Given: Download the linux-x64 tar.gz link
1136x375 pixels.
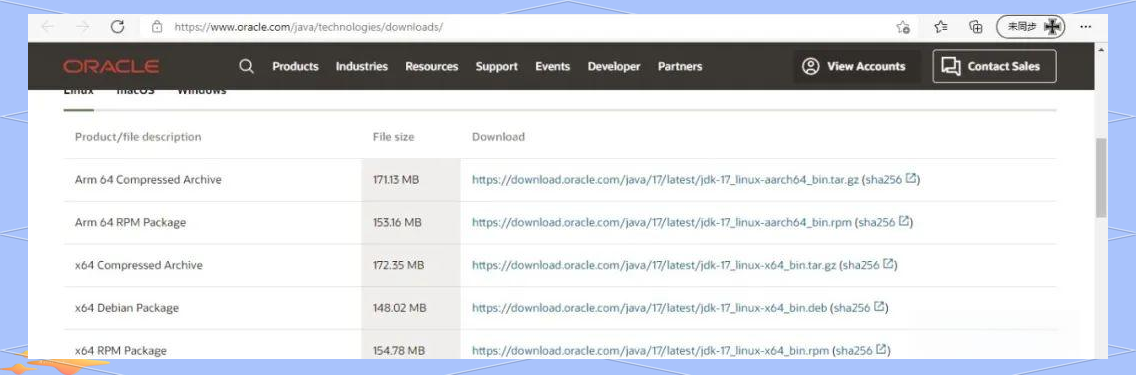Looking at the screenshot, I should 653,265.
